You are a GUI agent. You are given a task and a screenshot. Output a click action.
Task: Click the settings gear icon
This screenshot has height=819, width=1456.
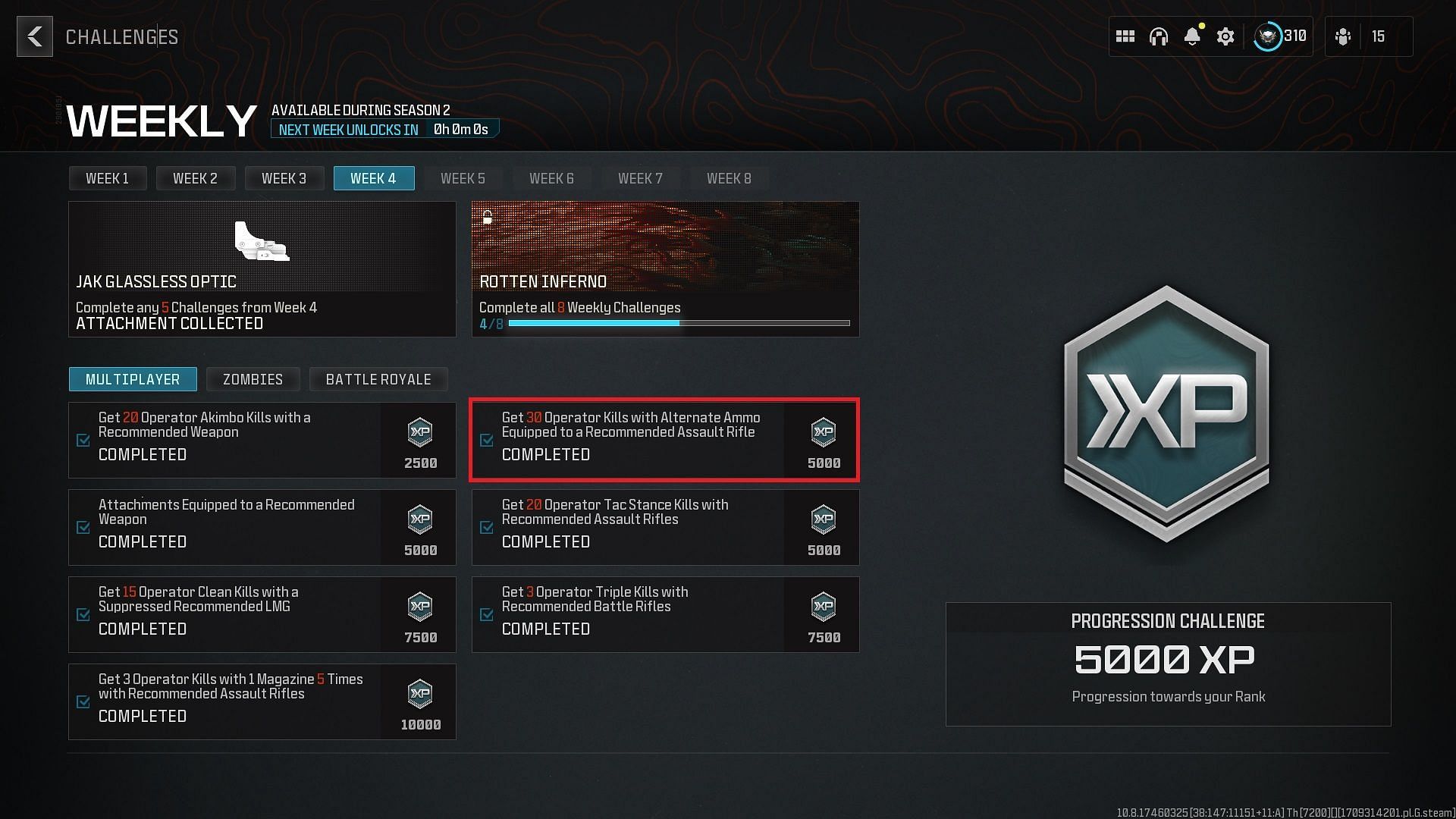pos(1225,36)
